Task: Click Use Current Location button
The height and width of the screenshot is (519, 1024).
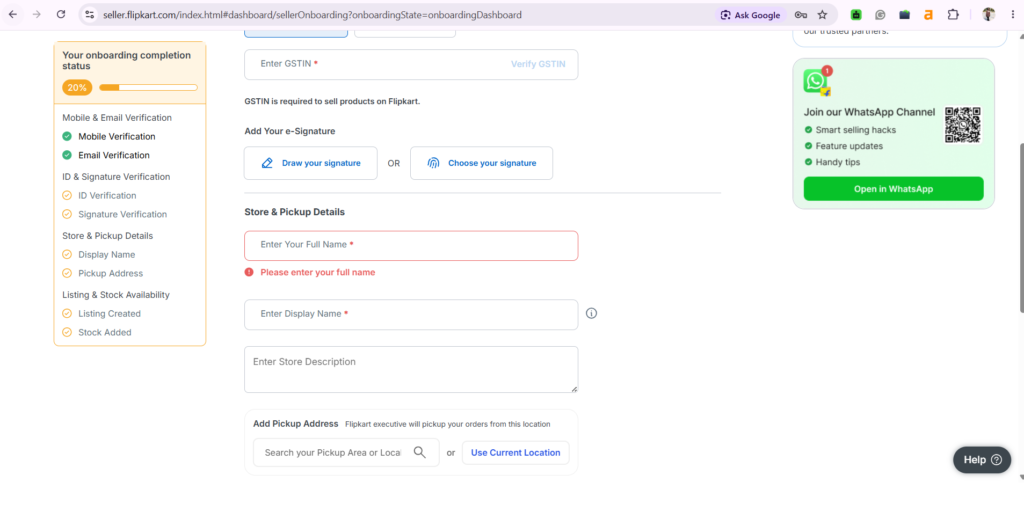Action: point(515,452)
